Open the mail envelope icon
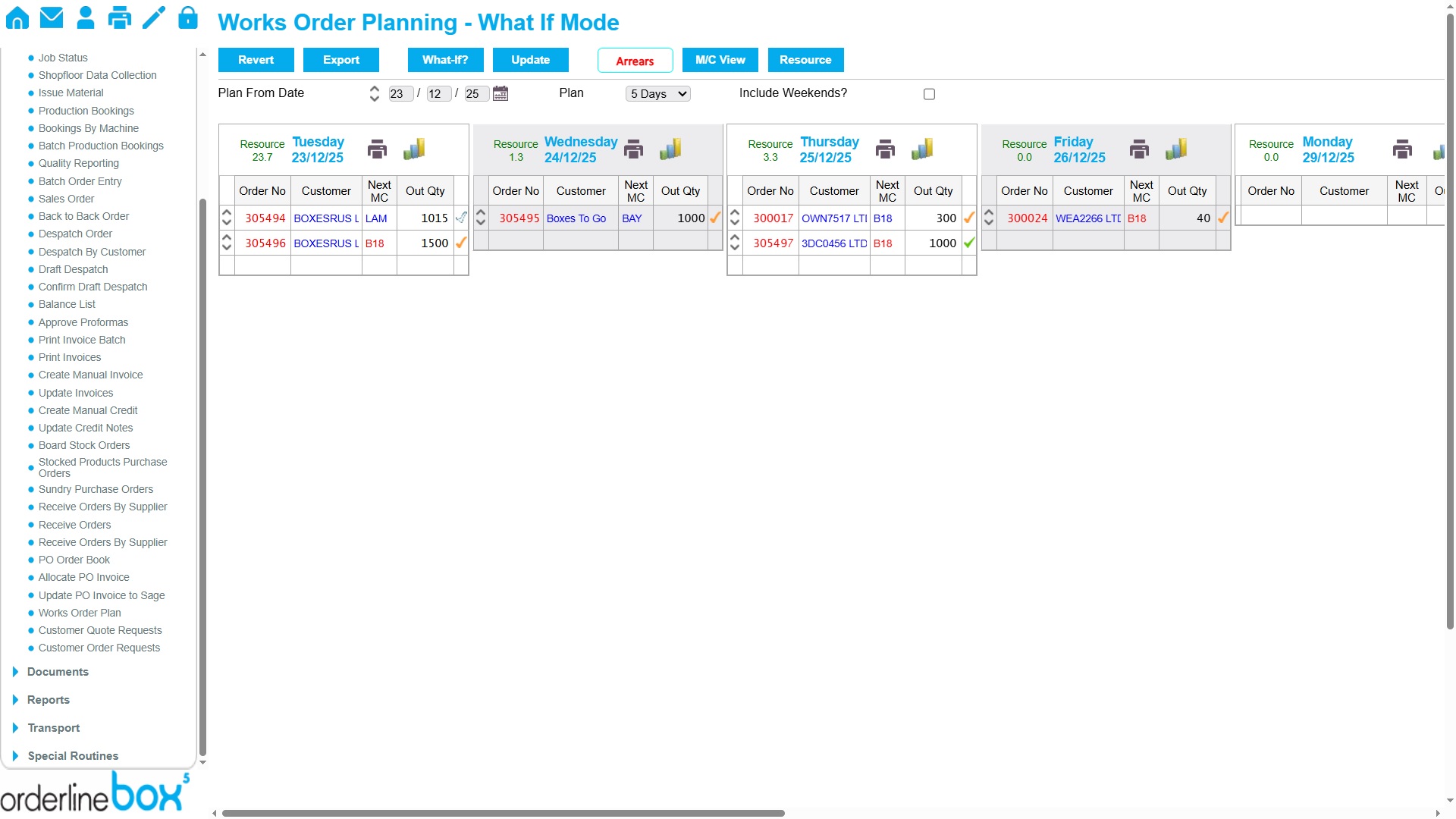 52,17
